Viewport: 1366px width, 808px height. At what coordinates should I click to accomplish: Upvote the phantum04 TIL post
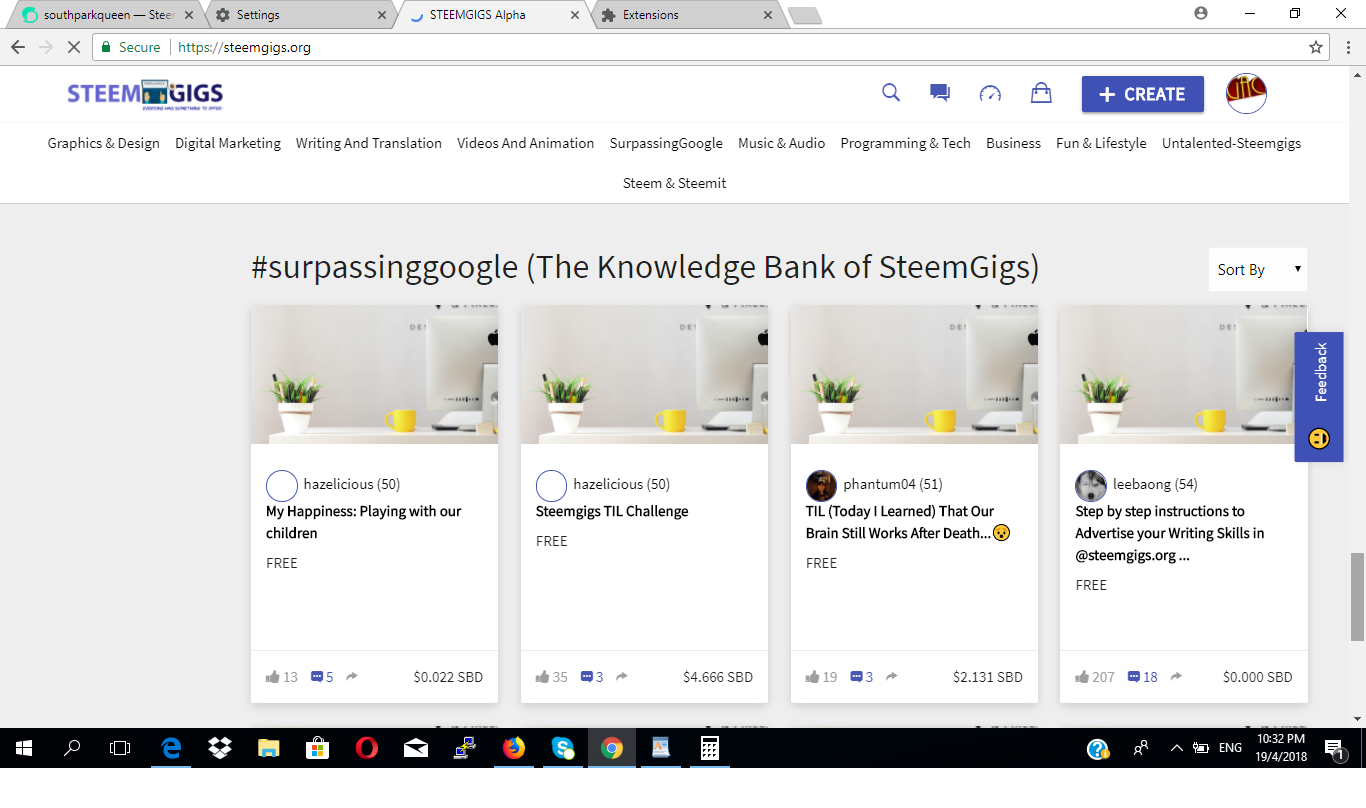click(x=813, y=677)
